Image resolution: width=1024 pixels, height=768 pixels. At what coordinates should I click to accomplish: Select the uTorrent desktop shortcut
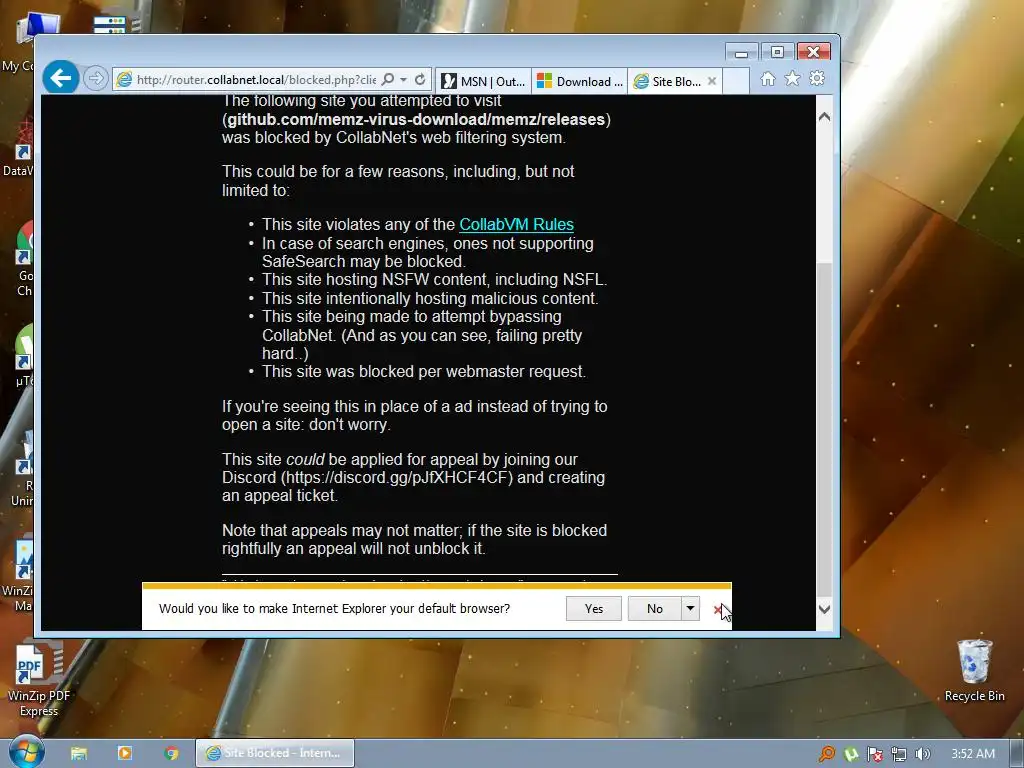(x=24, y=356)
